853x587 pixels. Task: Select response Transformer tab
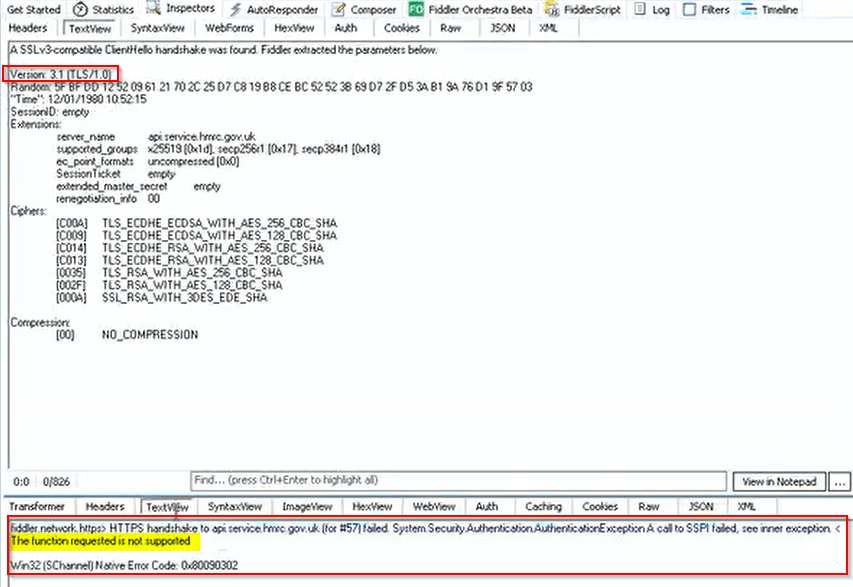pos(36,507)
